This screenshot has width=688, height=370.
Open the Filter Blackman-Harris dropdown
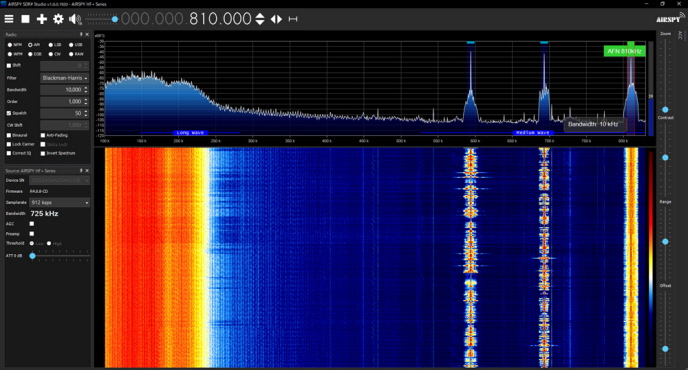(64, 78)
